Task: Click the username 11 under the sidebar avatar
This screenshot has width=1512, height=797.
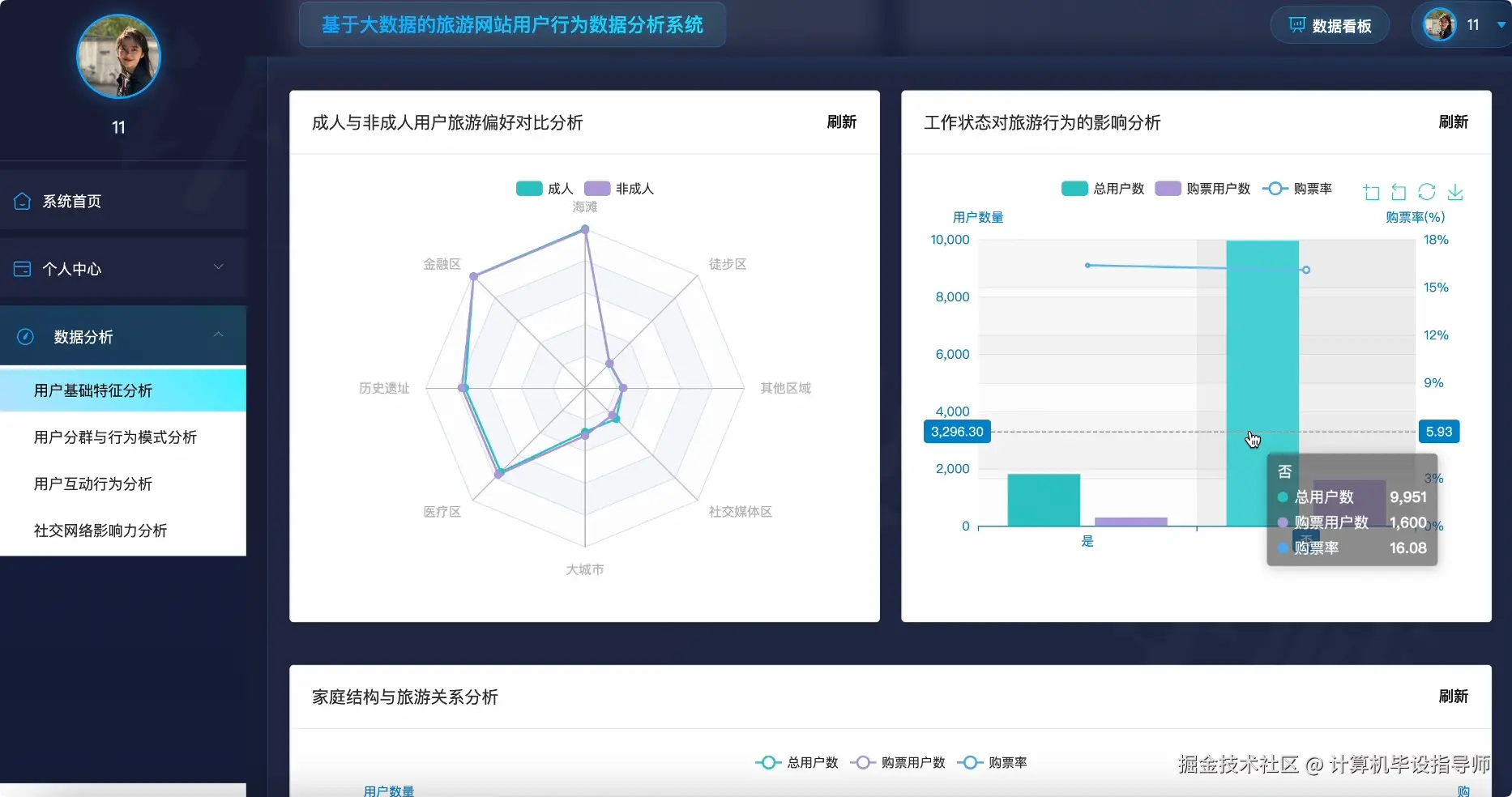Action: tap(118, 127)
